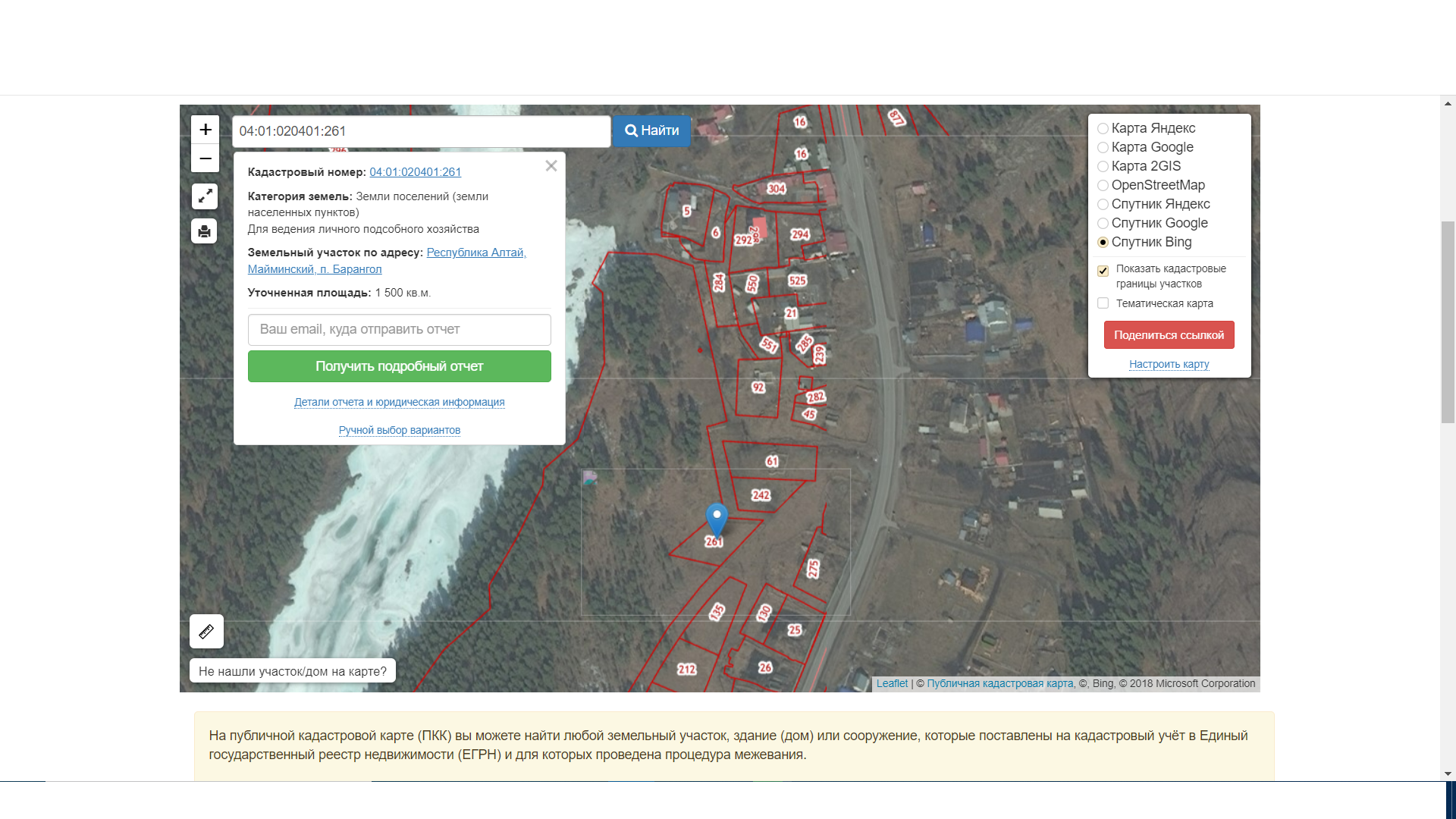Close the cadastral info popup
This screenshot has height=819, width=1456.
click(551, 166)
